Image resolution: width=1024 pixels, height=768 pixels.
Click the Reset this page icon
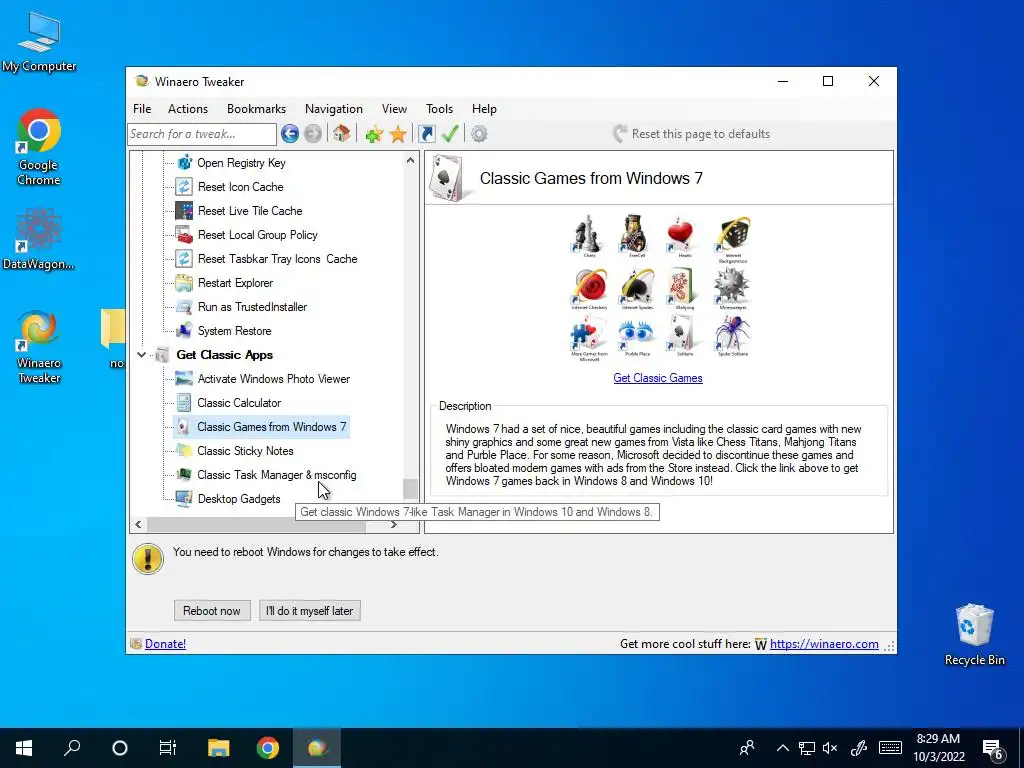pos(620,134)
